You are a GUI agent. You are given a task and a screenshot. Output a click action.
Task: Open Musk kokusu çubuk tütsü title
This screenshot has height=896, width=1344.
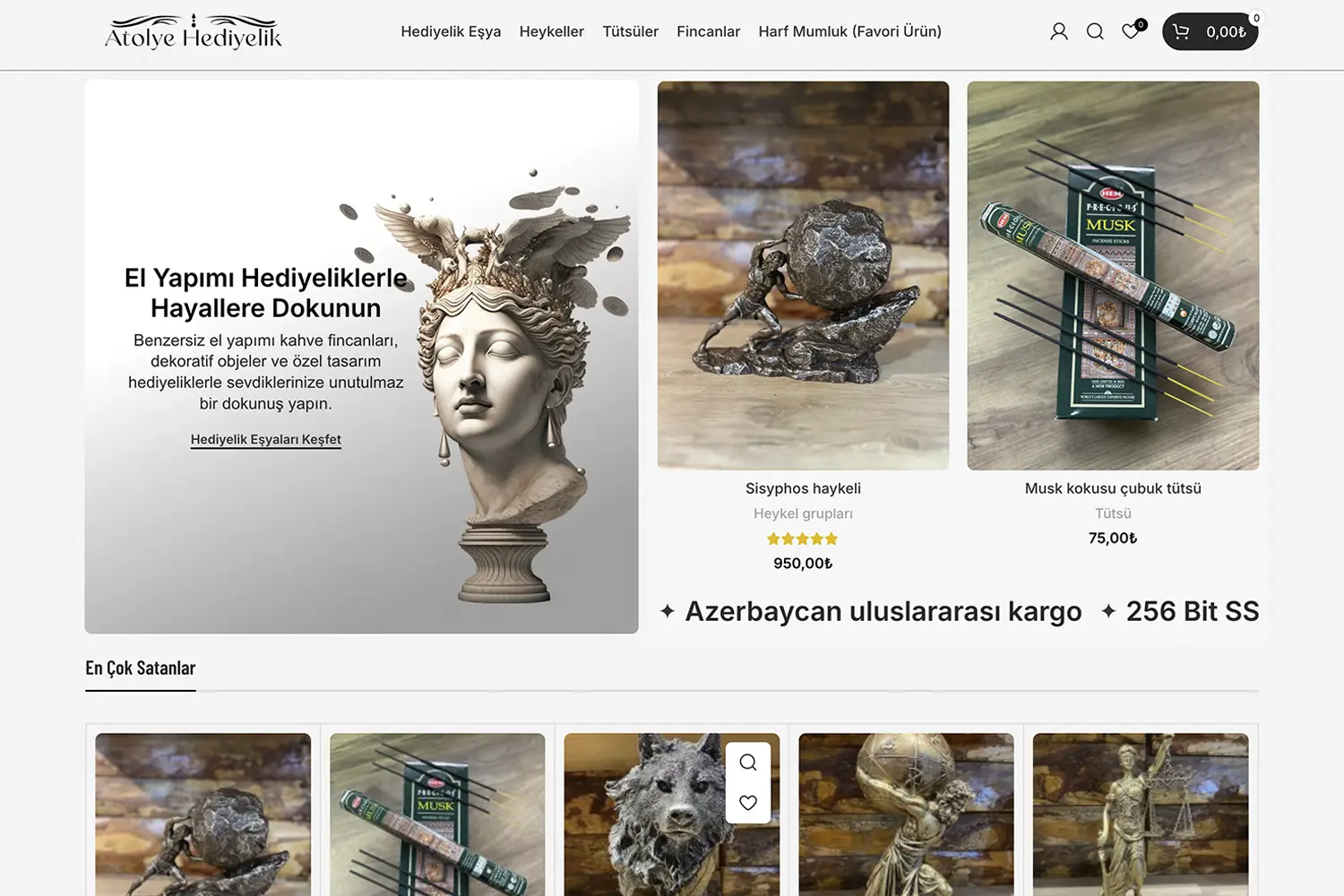click(x=1113, y=488)
